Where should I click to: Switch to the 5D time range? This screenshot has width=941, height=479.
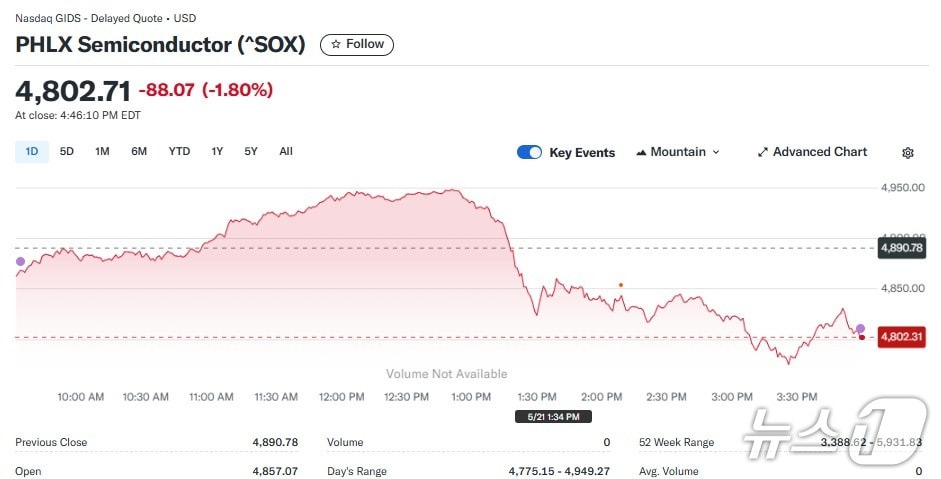[x=67, y=152]
